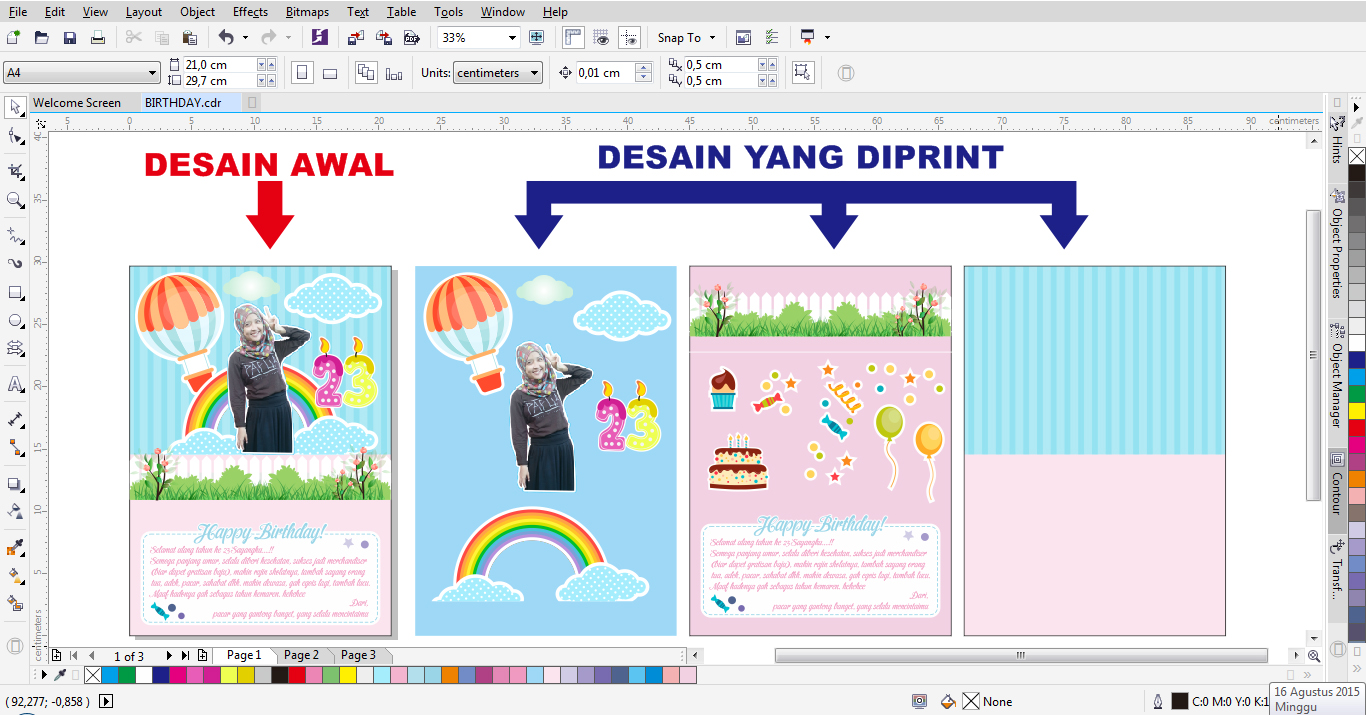Image resolution: width=1366 pixels, height=715 pixels.
Task: Open the Application Launcher icon
Action: coord(807,38)
